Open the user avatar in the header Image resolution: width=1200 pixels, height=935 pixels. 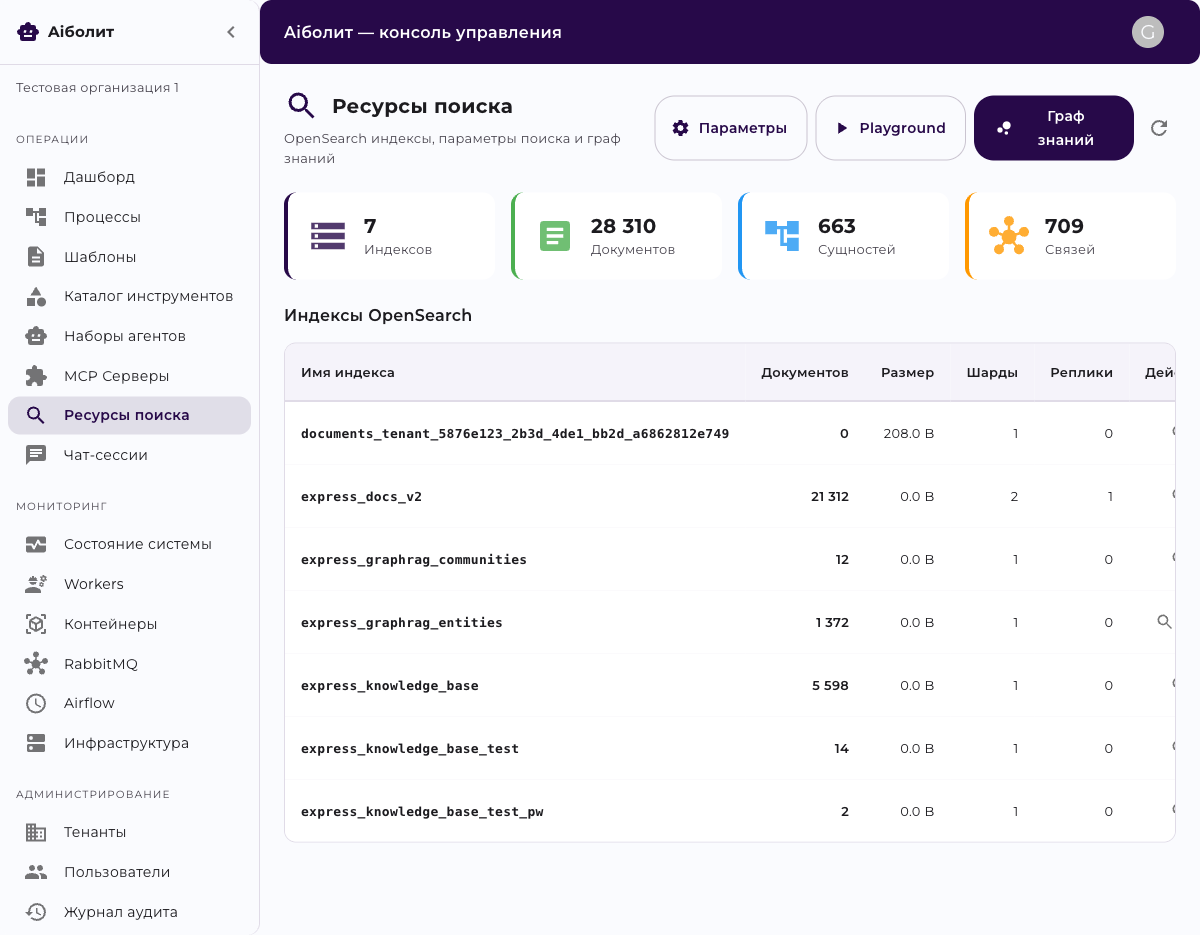pyautogui.click(x=1147, y=32)
